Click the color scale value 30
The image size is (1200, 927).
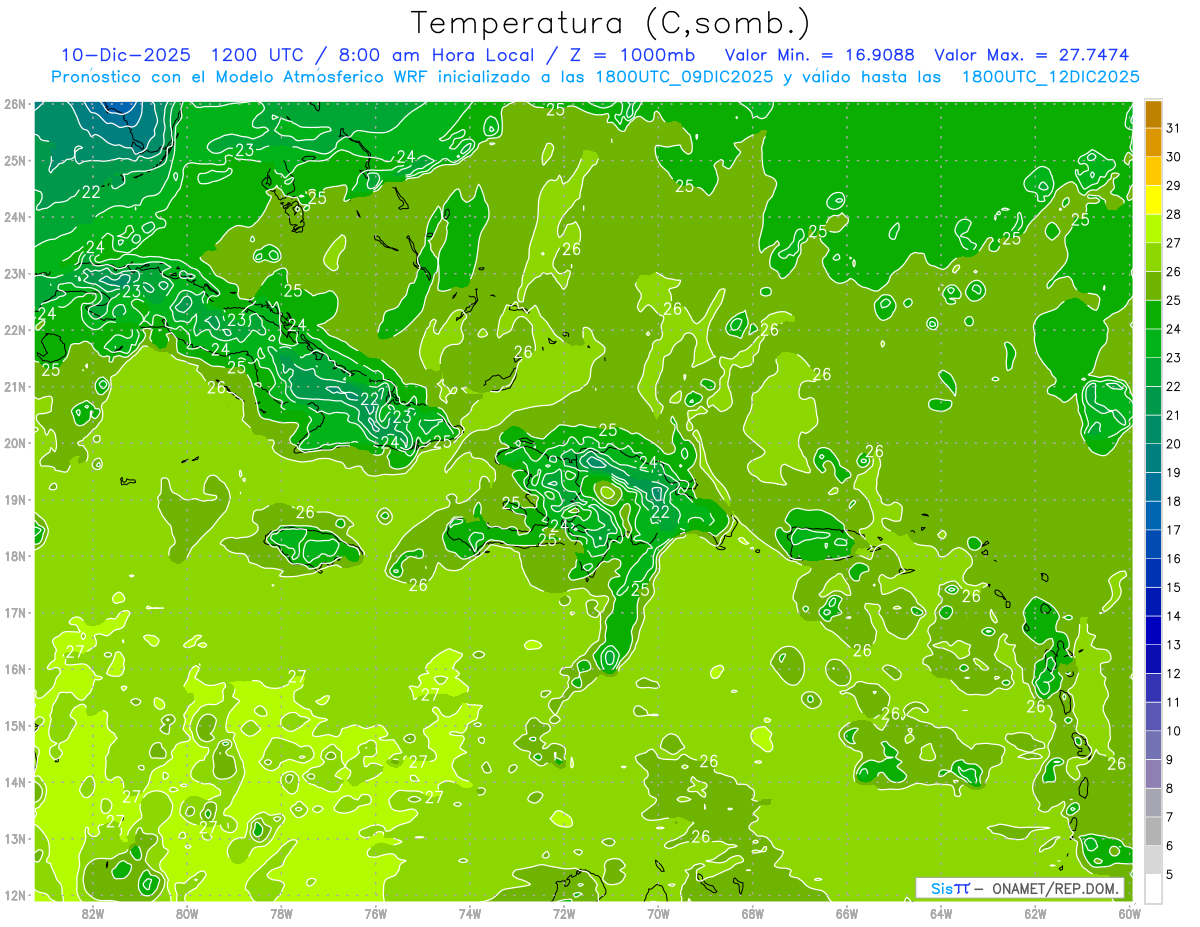pyautogui.click(x=1173, y=157)
